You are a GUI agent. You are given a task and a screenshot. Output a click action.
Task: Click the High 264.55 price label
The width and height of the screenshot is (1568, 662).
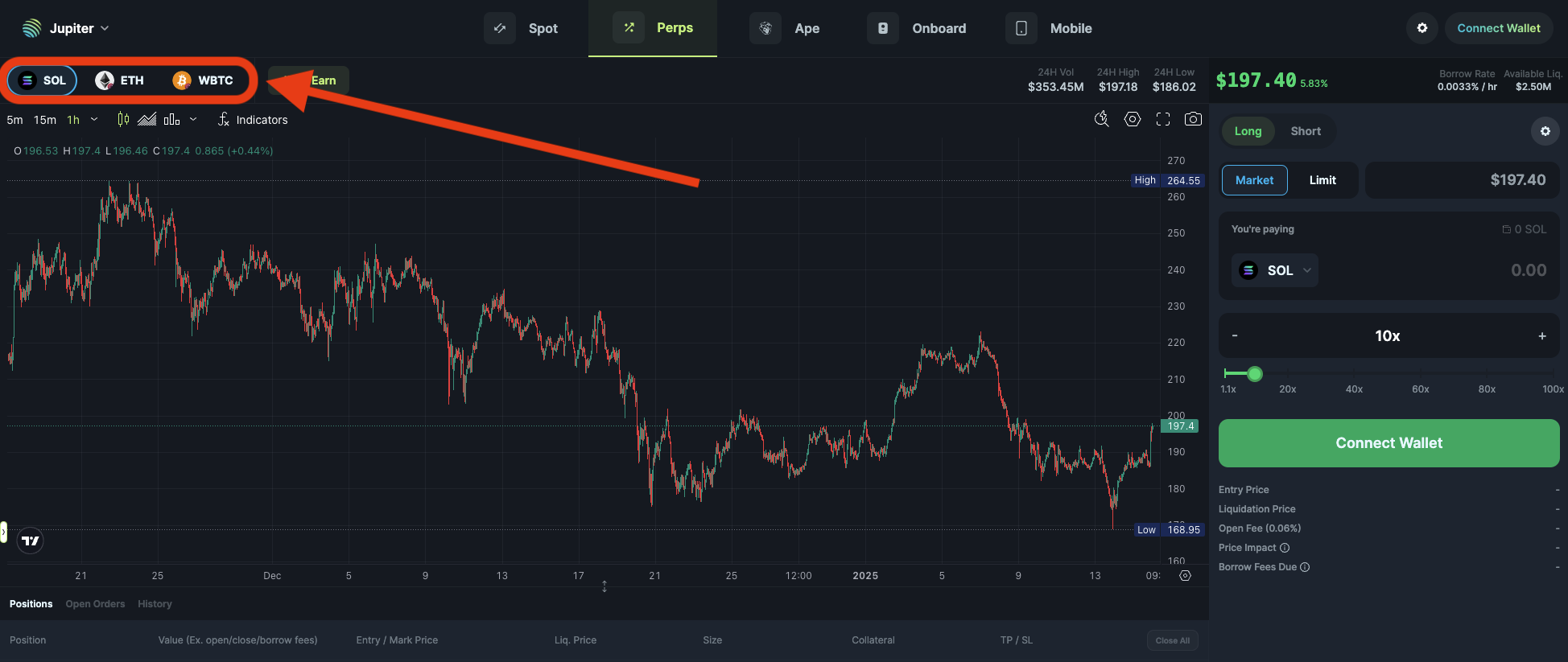[x=1167, y=180]
